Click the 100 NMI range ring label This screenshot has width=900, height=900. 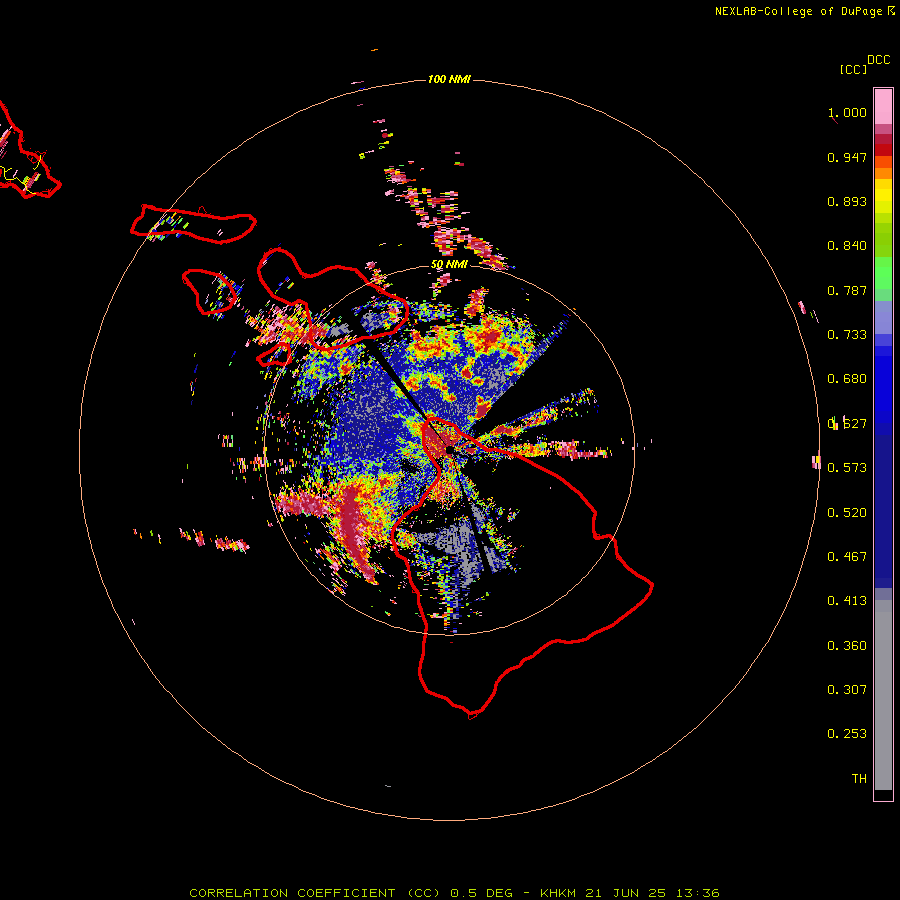click(449, 79)
